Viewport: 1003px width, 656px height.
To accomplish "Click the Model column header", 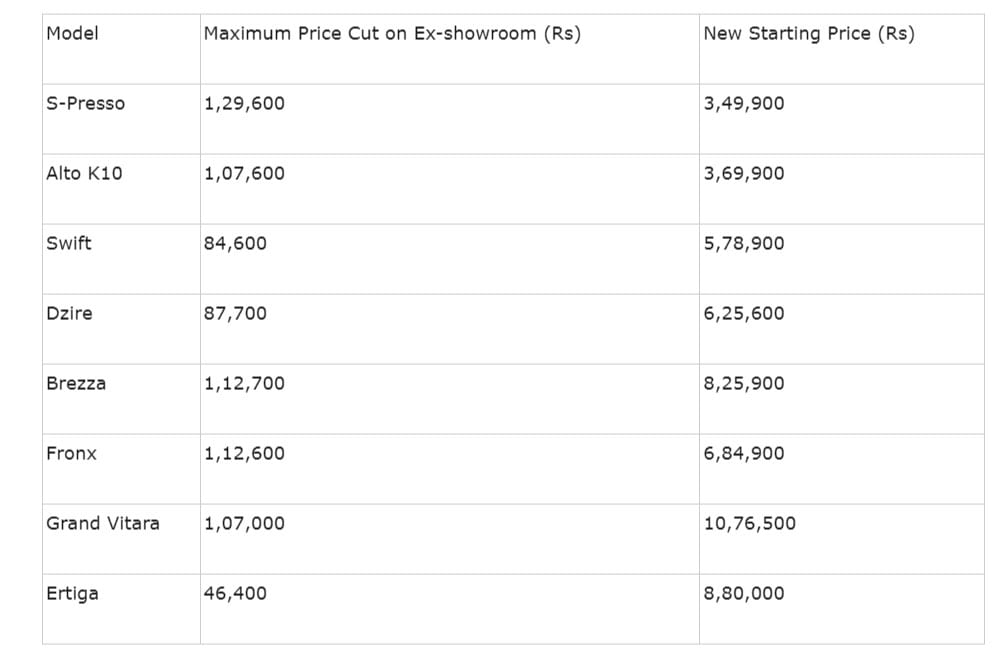I will coord(73,33).
